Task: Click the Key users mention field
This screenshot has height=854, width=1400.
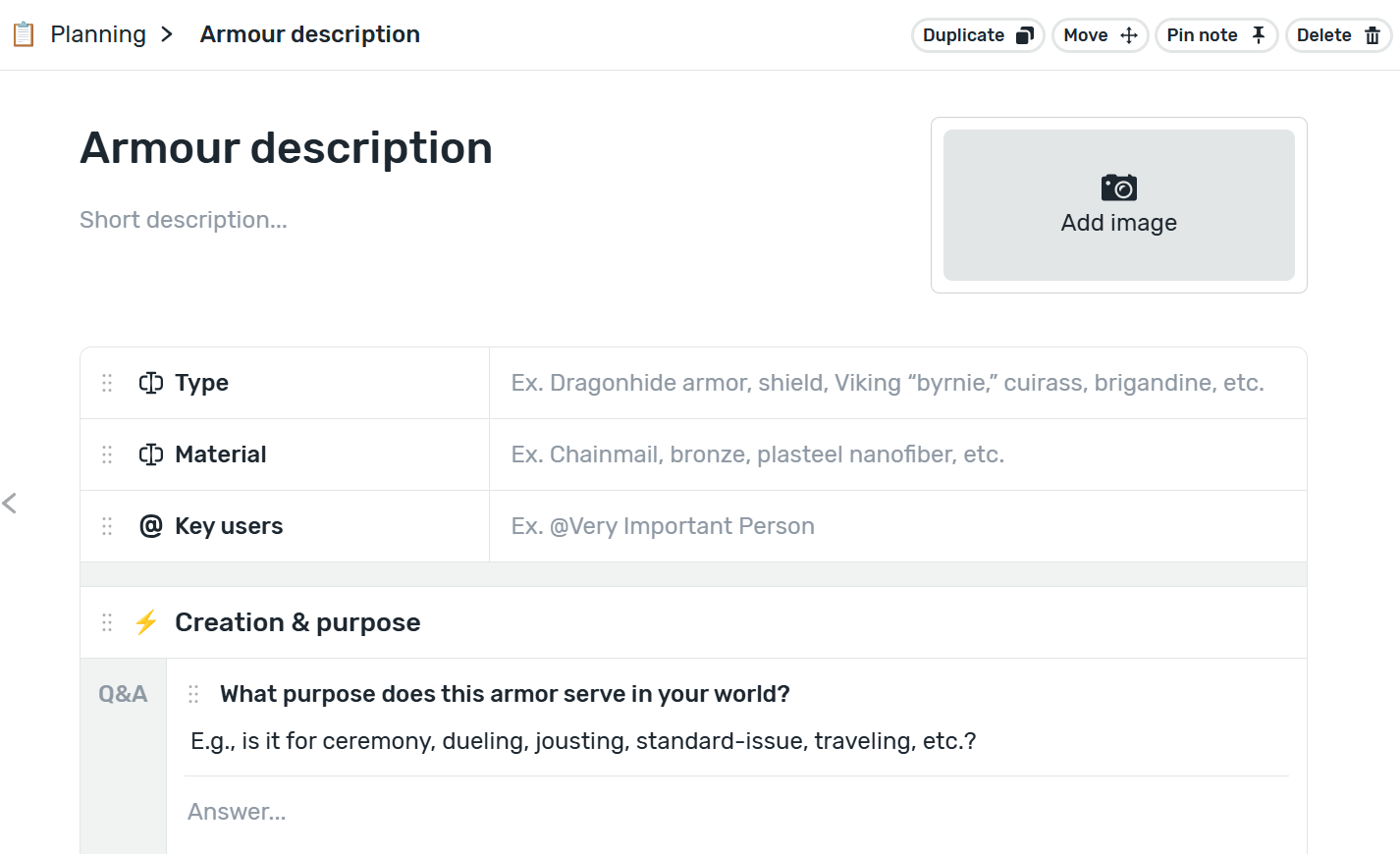Action: [x=897, y=526]
